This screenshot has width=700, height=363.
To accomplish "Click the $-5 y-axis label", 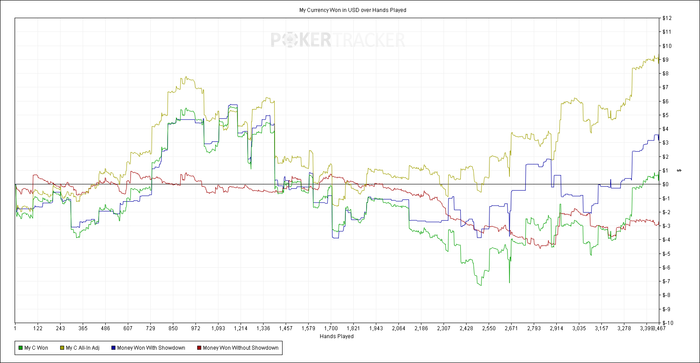I will pos(667,254).
